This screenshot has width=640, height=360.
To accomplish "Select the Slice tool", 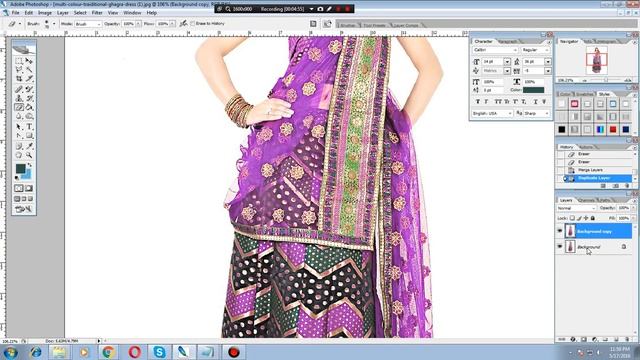I will coord(29,78).
